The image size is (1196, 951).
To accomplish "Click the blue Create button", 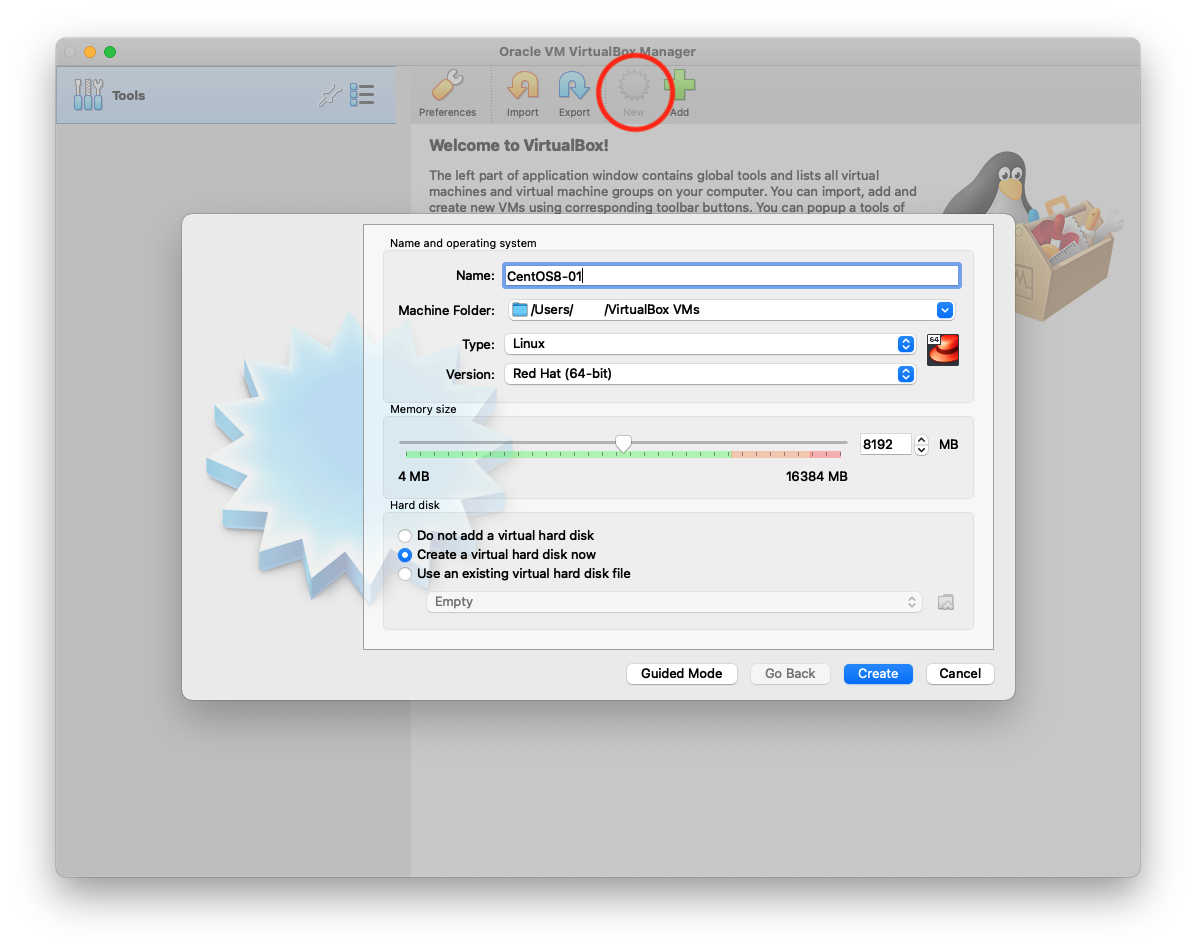I will (x=878, y=673).
